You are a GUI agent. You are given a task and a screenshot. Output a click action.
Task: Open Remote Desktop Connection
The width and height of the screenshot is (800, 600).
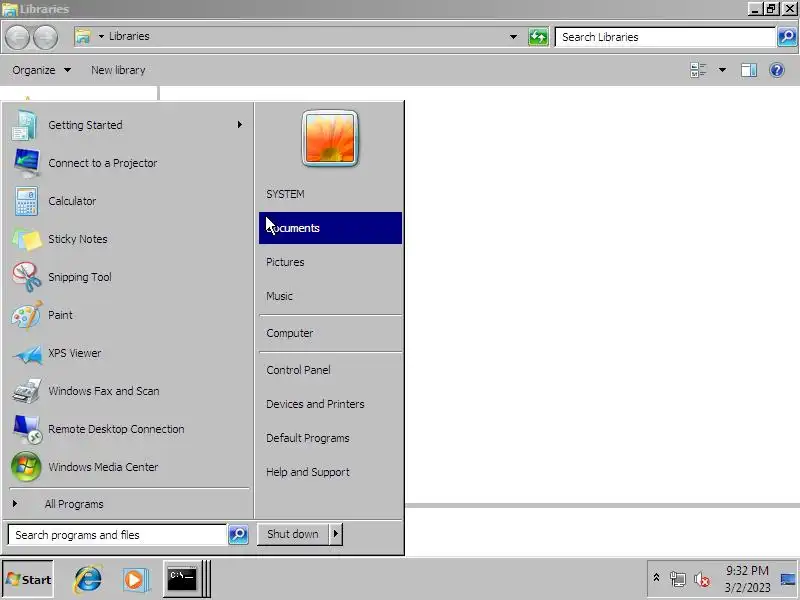tap(127, 429)
